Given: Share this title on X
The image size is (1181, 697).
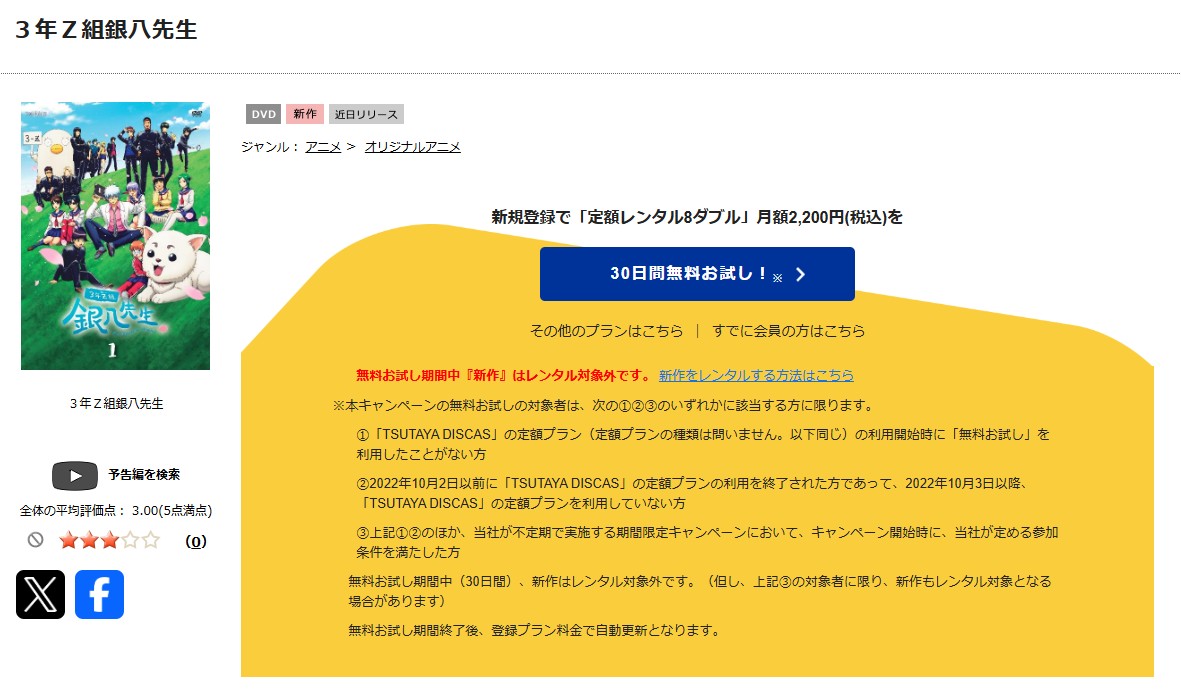Looking at the screenshot, I should 40,594.
